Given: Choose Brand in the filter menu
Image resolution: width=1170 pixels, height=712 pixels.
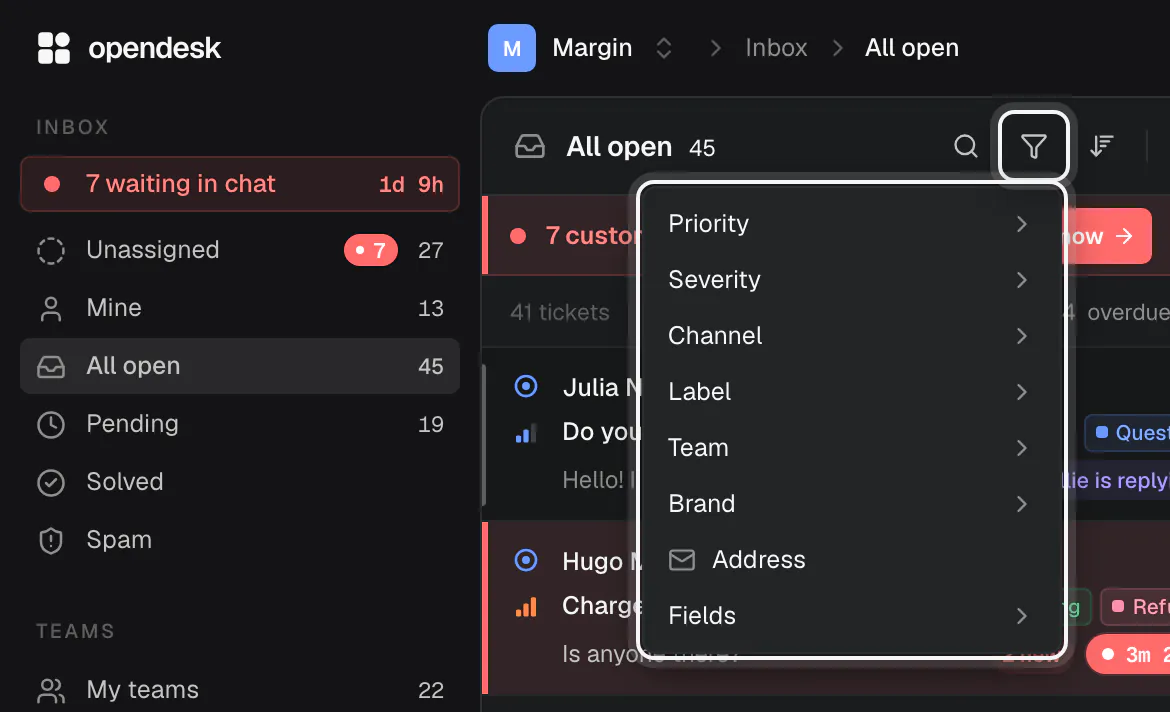Looking at the screenshot, I should coord(851,504).
